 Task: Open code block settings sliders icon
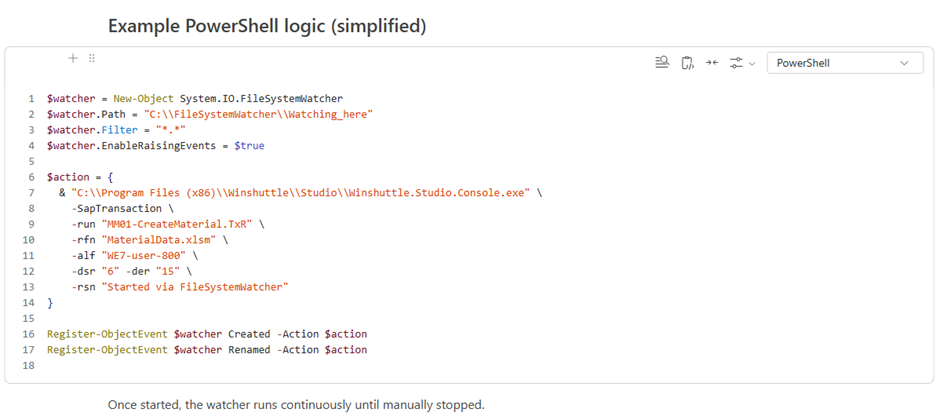click(736, 63)
